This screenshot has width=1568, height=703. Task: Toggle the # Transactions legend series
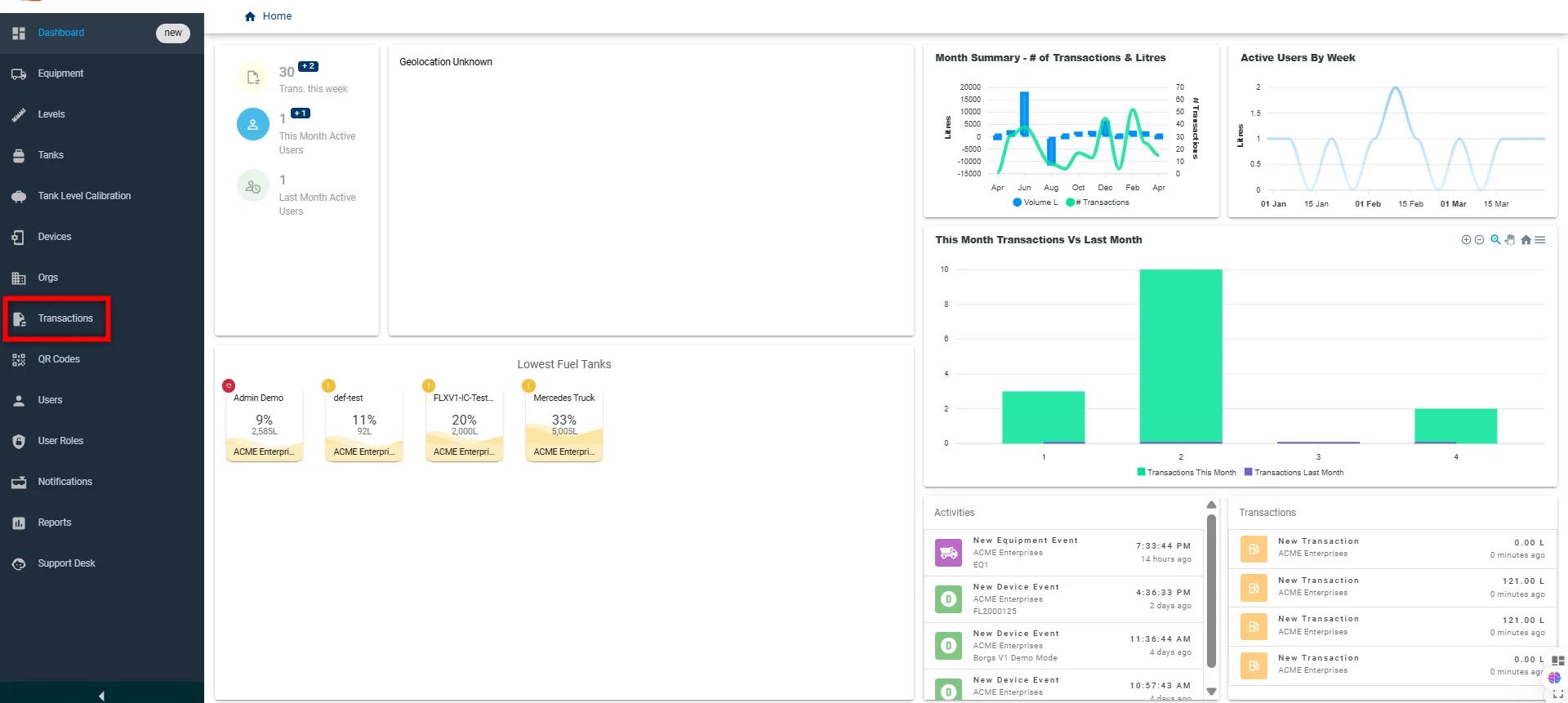[1098, 202]
